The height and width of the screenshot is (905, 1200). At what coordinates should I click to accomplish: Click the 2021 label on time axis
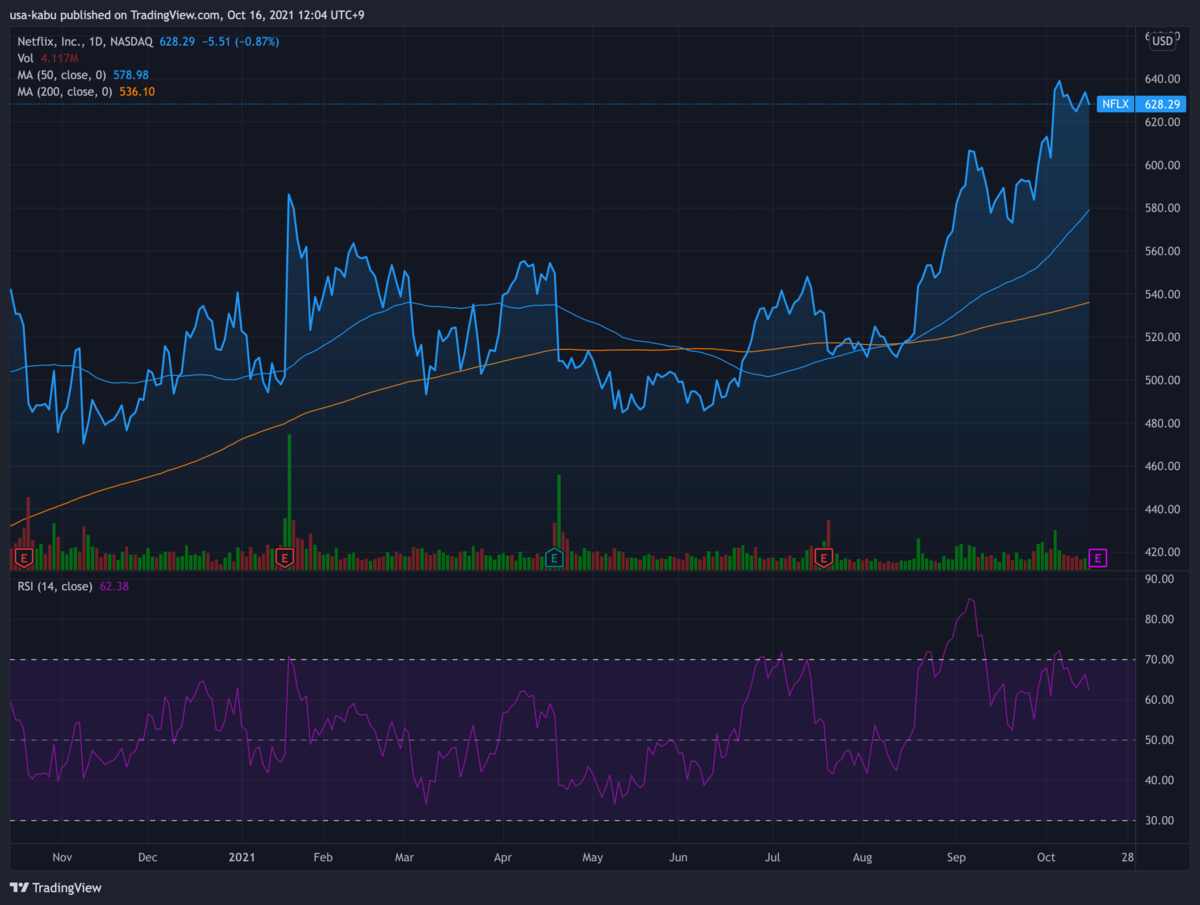(242, 857)
